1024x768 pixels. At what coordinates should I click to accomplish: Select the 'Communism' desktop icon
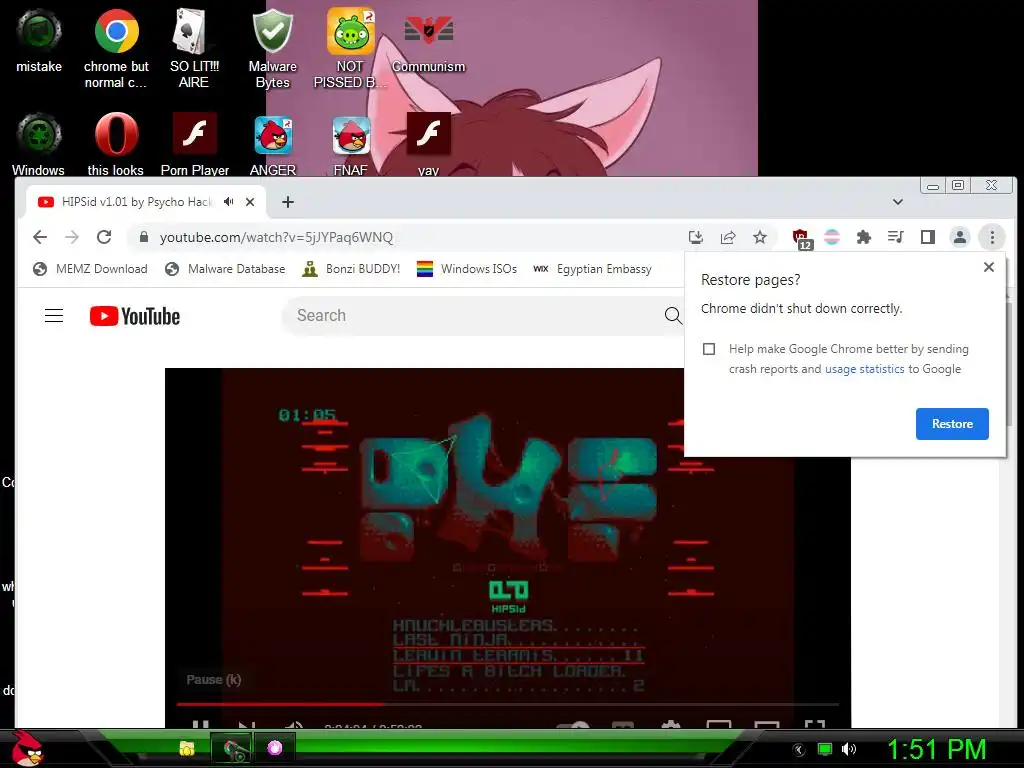pos(428,40)
